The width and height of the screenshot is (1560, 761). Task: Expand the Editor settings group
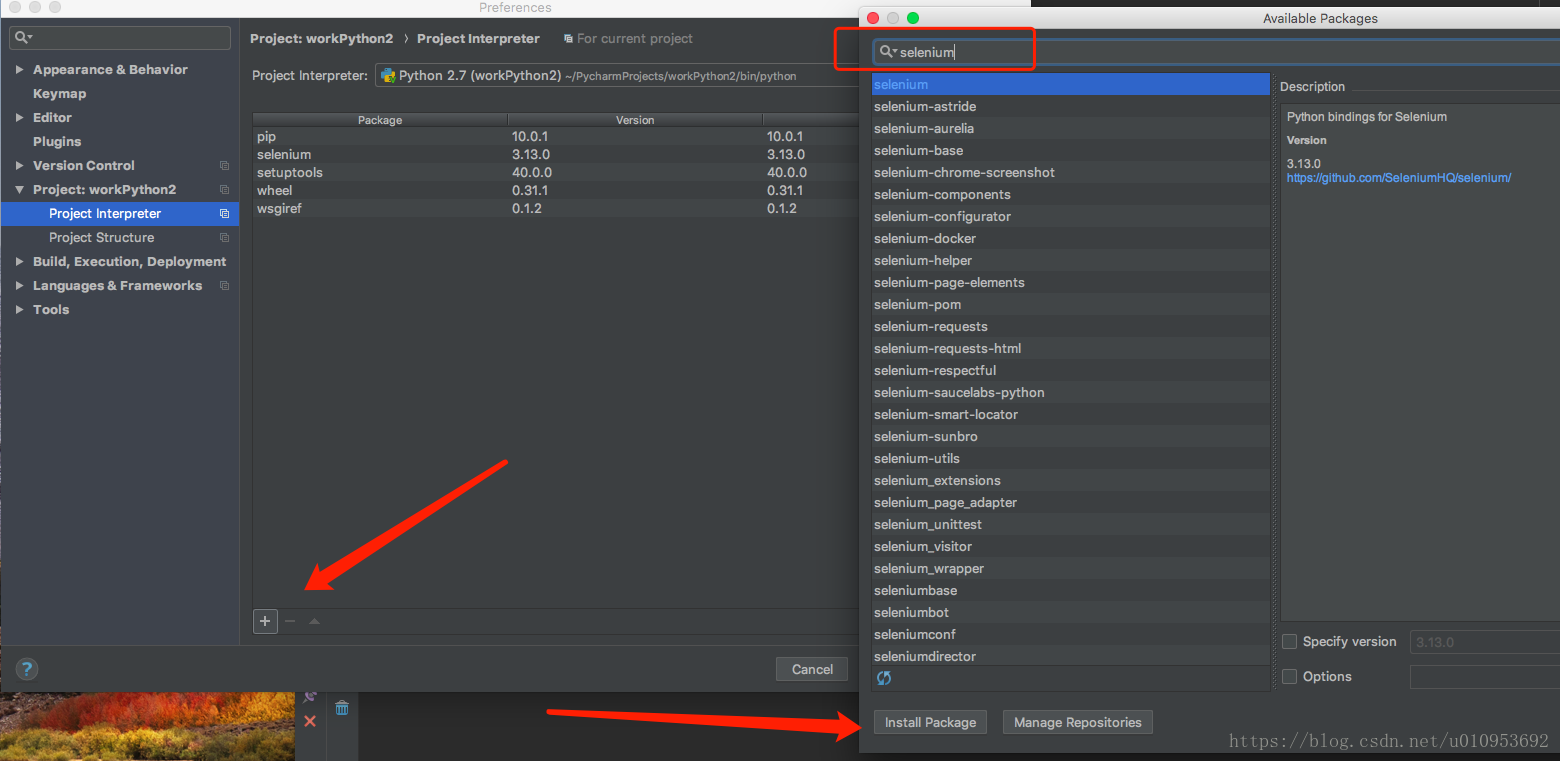coord(20,118)
